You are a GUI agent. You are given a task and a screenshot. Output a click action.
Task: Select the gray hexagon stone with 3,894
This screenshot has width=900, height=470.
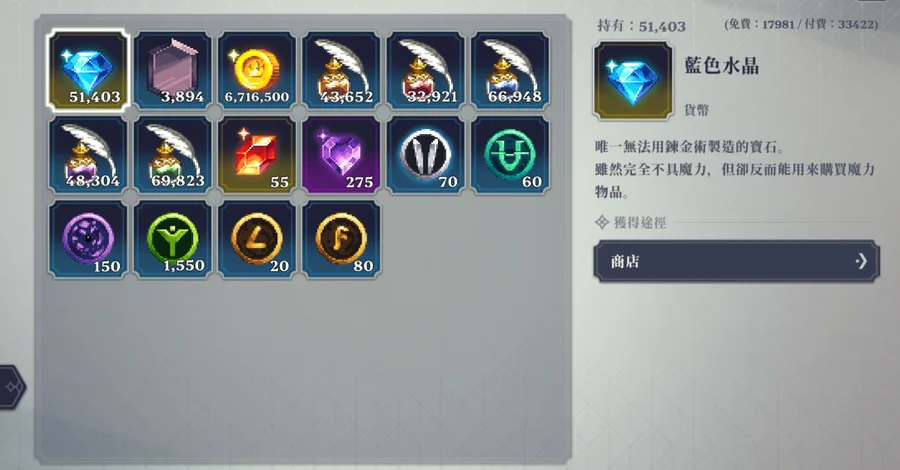(173, 70)
